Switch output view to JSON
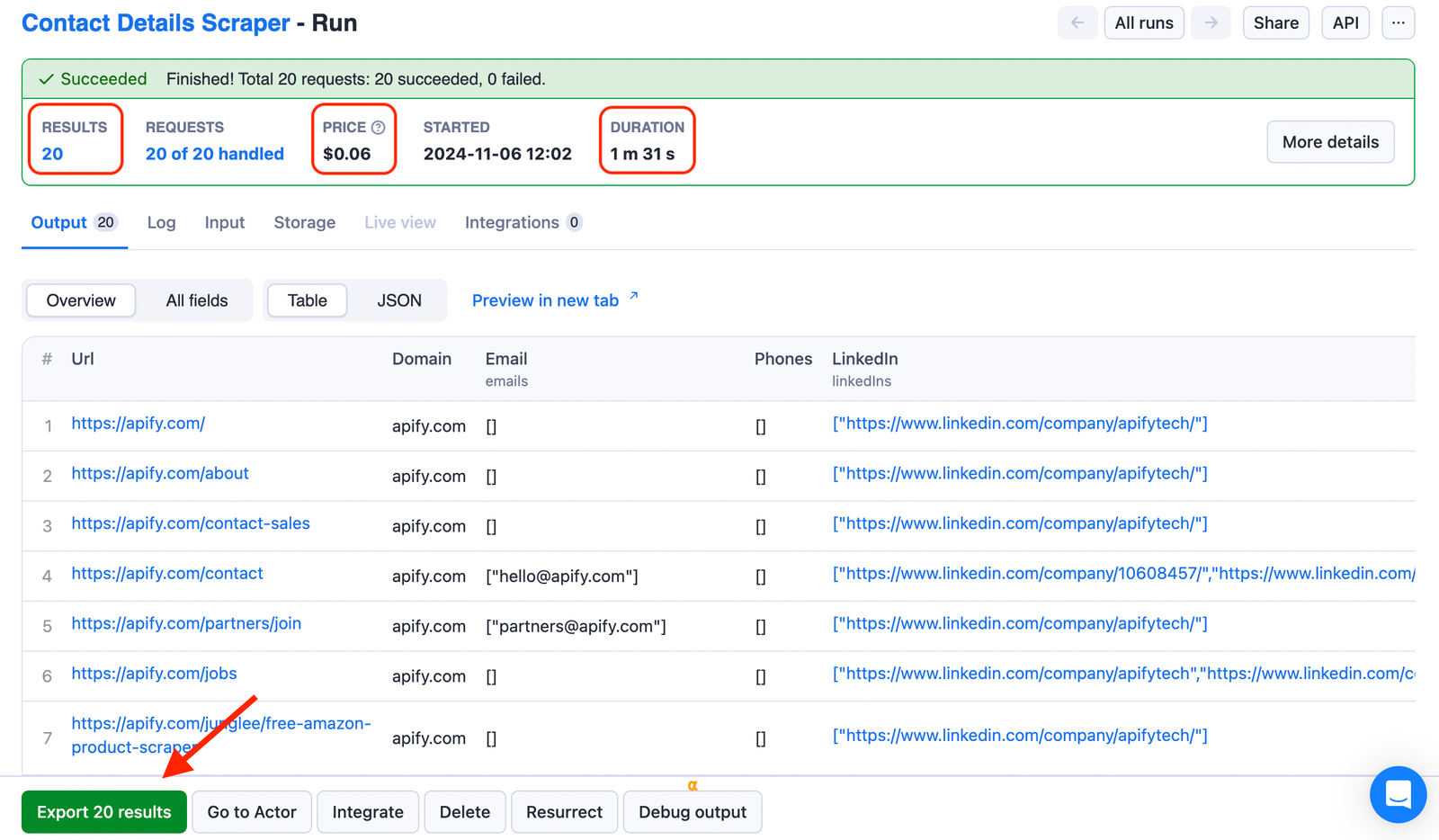 398,299
